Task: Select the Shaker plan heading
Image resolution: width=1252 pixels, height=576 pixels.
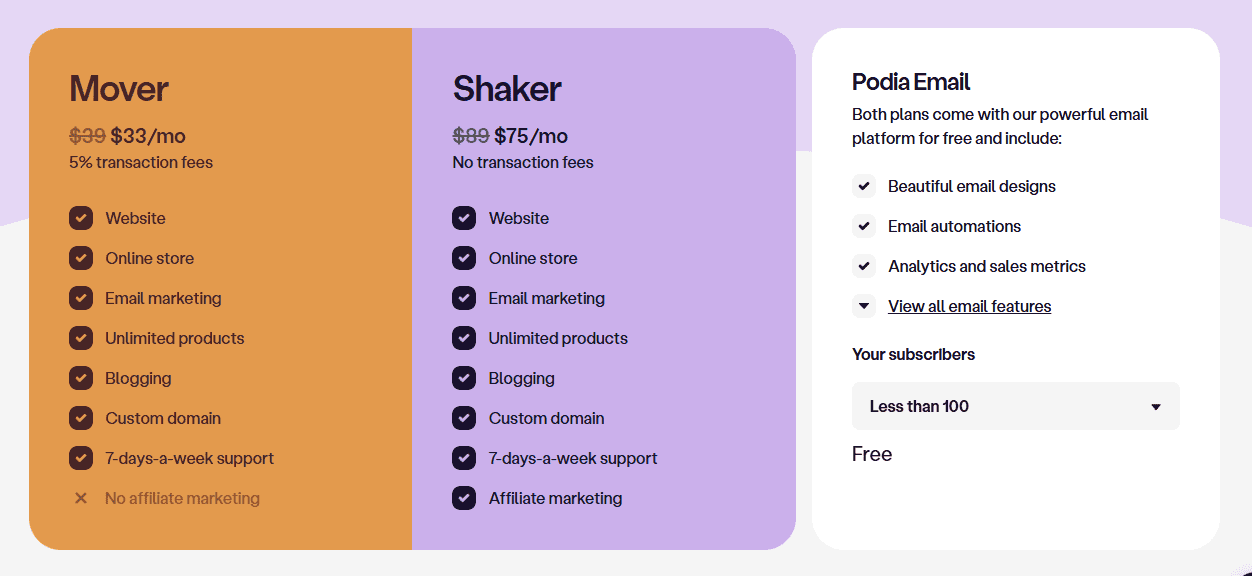Action: 507,89
